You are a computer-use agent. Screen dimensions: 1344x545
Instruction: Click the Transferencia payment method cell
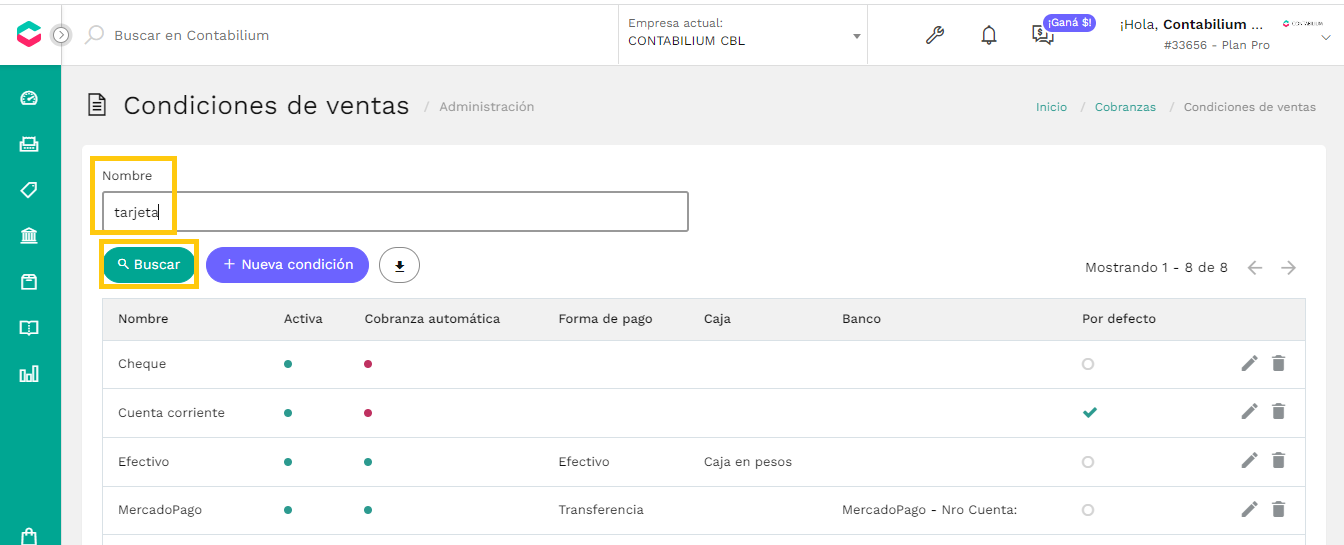pyautogui.click(x=601, y=510)
